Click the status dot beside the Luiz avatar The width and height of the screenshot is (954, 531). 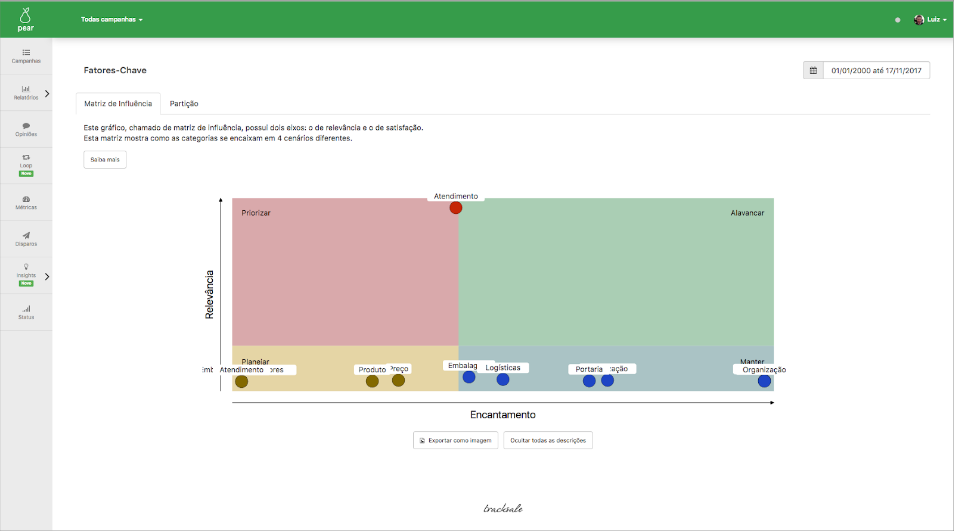click(897, 20)
